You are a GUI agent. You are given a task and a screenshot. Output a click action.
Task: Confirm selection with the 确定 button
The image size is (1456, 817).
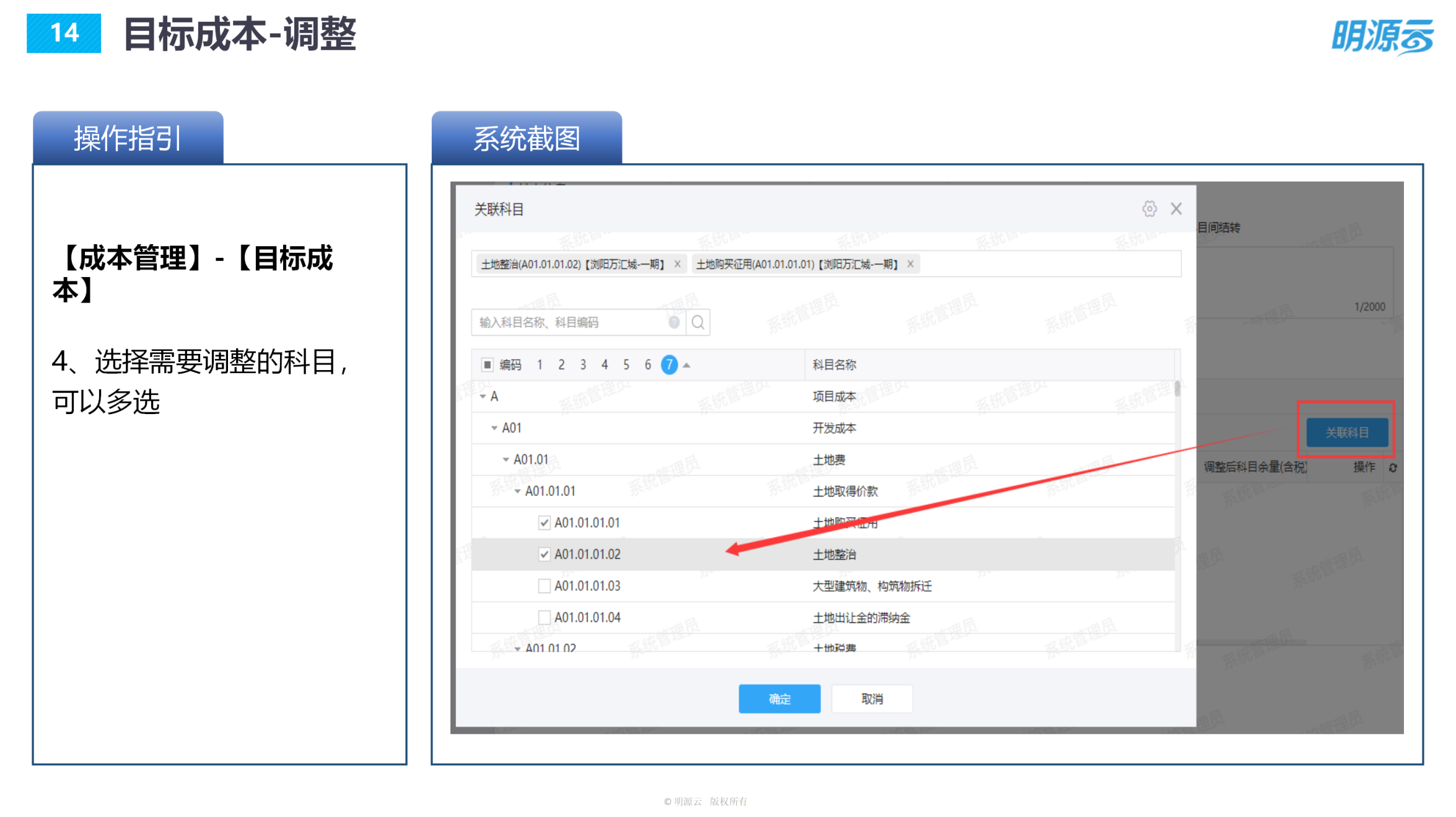click(x=779, y=699)
